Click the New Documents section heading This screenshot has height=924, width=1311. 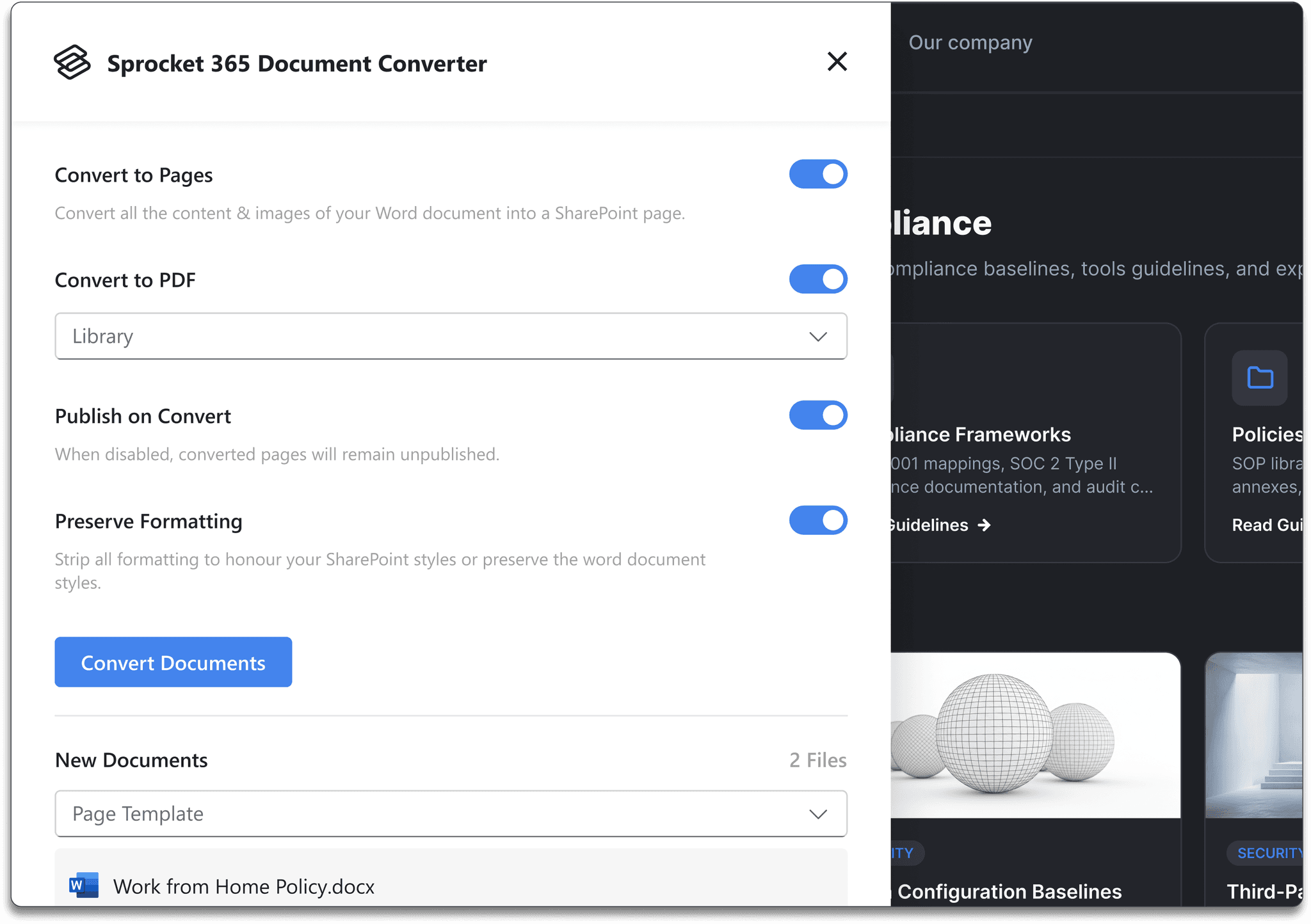(x=131, y=760)
